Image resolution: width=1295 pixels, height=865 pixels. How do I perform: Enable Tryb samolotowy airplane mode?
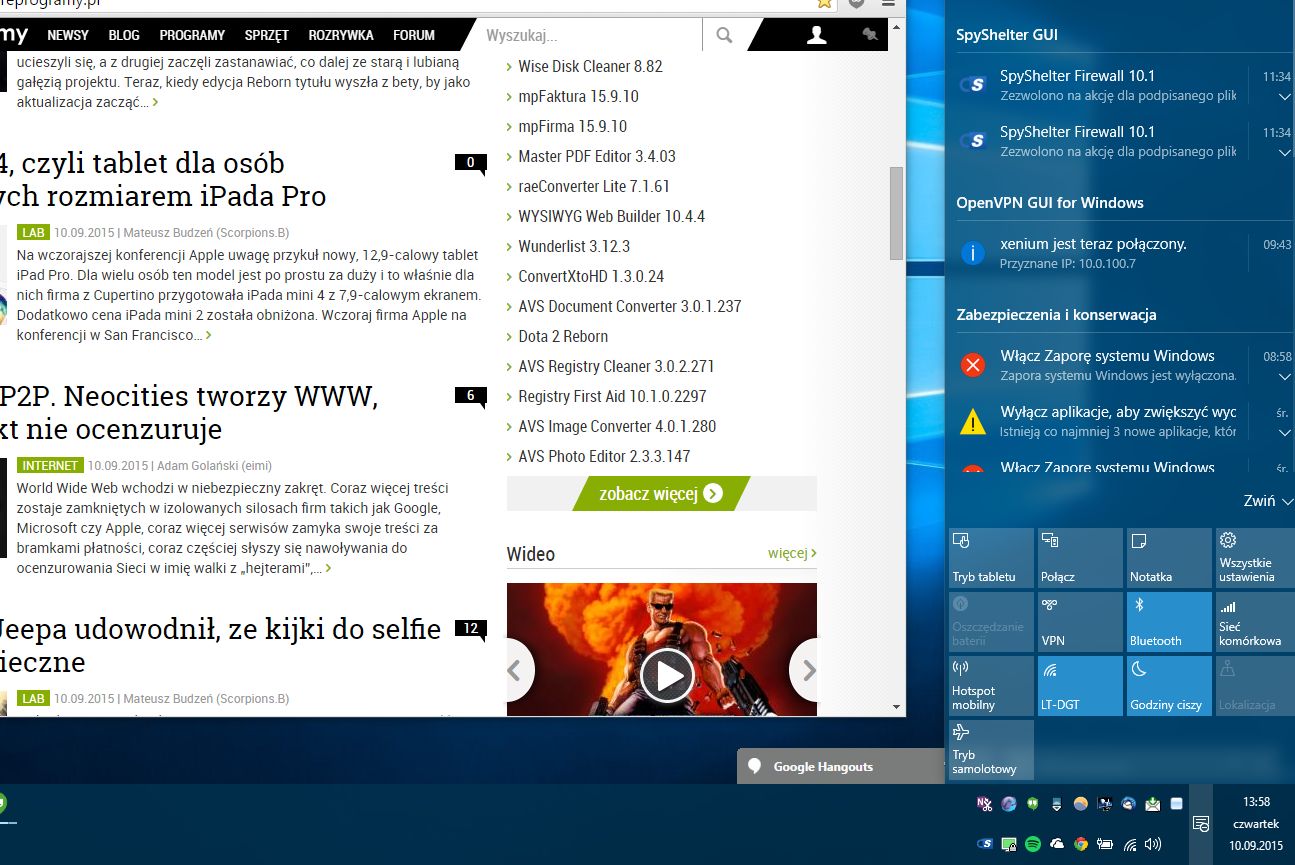click(x=991, y=750)
